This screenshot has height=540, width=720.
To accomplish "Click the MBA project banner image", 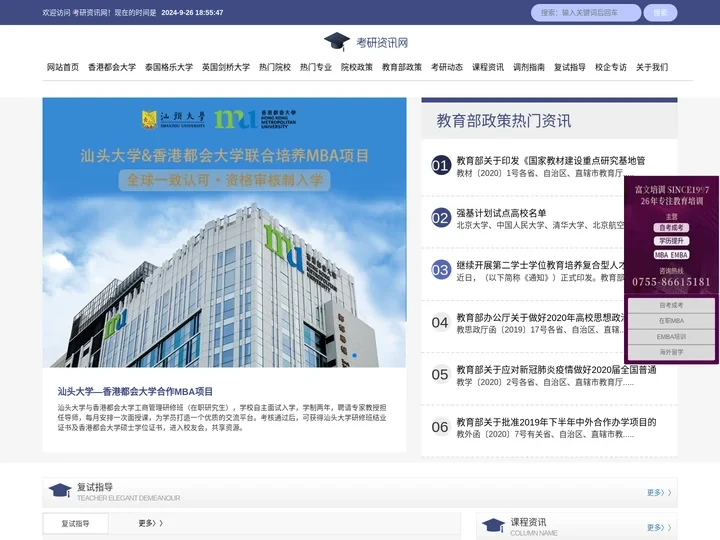I will 225,232.
